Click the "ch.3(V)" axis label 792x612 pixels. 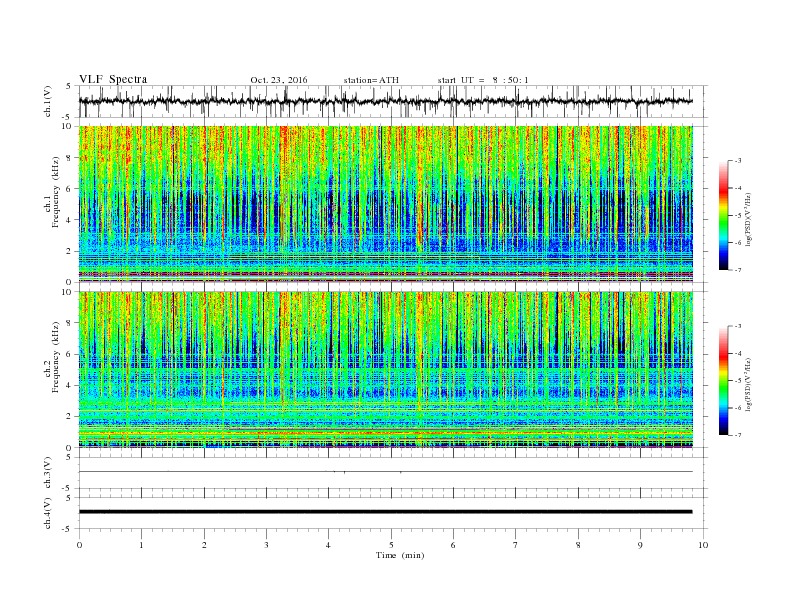[x=48, y=473]
